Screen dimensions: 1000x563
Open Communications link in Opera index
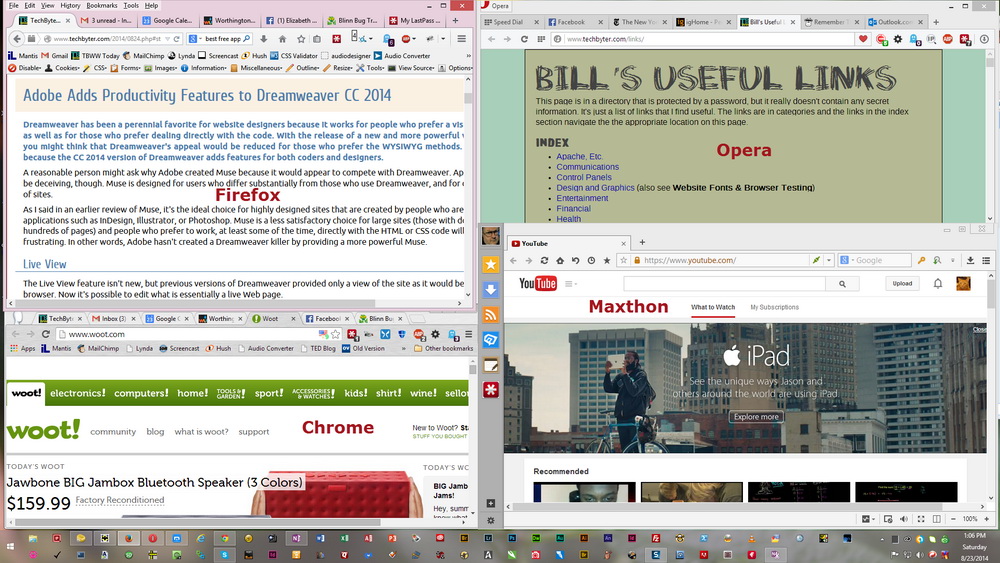587,167
